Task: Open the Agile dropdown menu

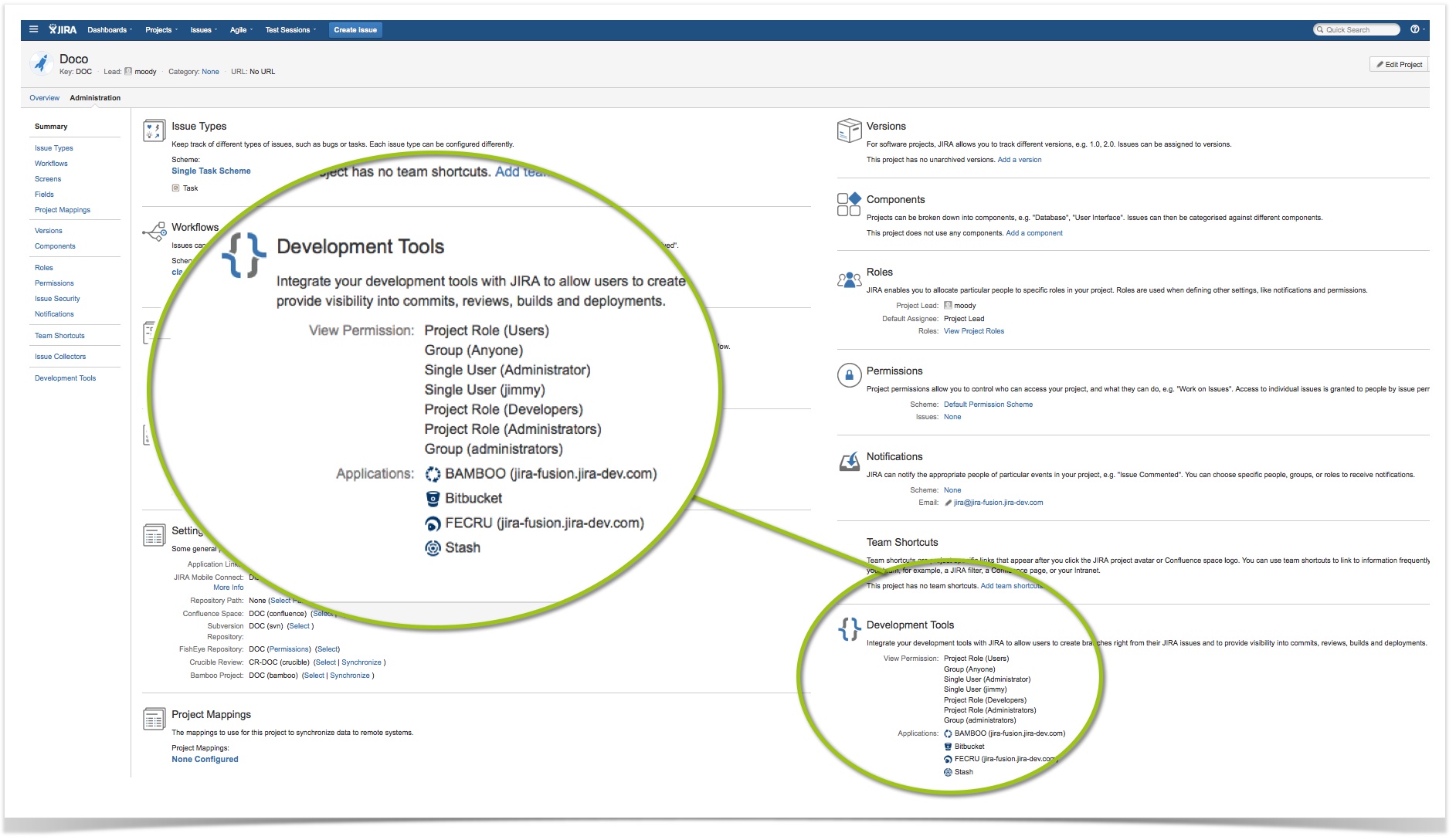Action: [241, 30]
